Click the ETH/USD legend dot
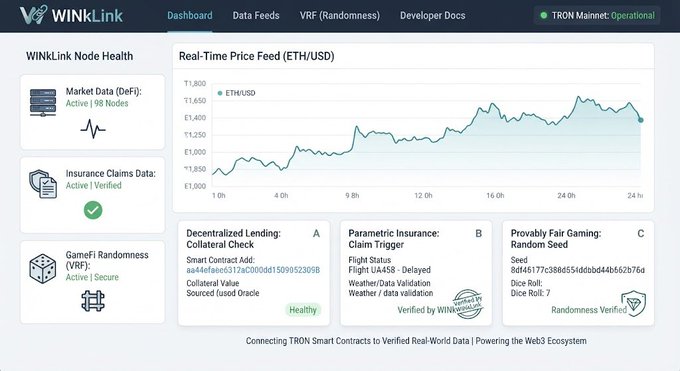This screenshot has height=371, width=680. (220, 93)
